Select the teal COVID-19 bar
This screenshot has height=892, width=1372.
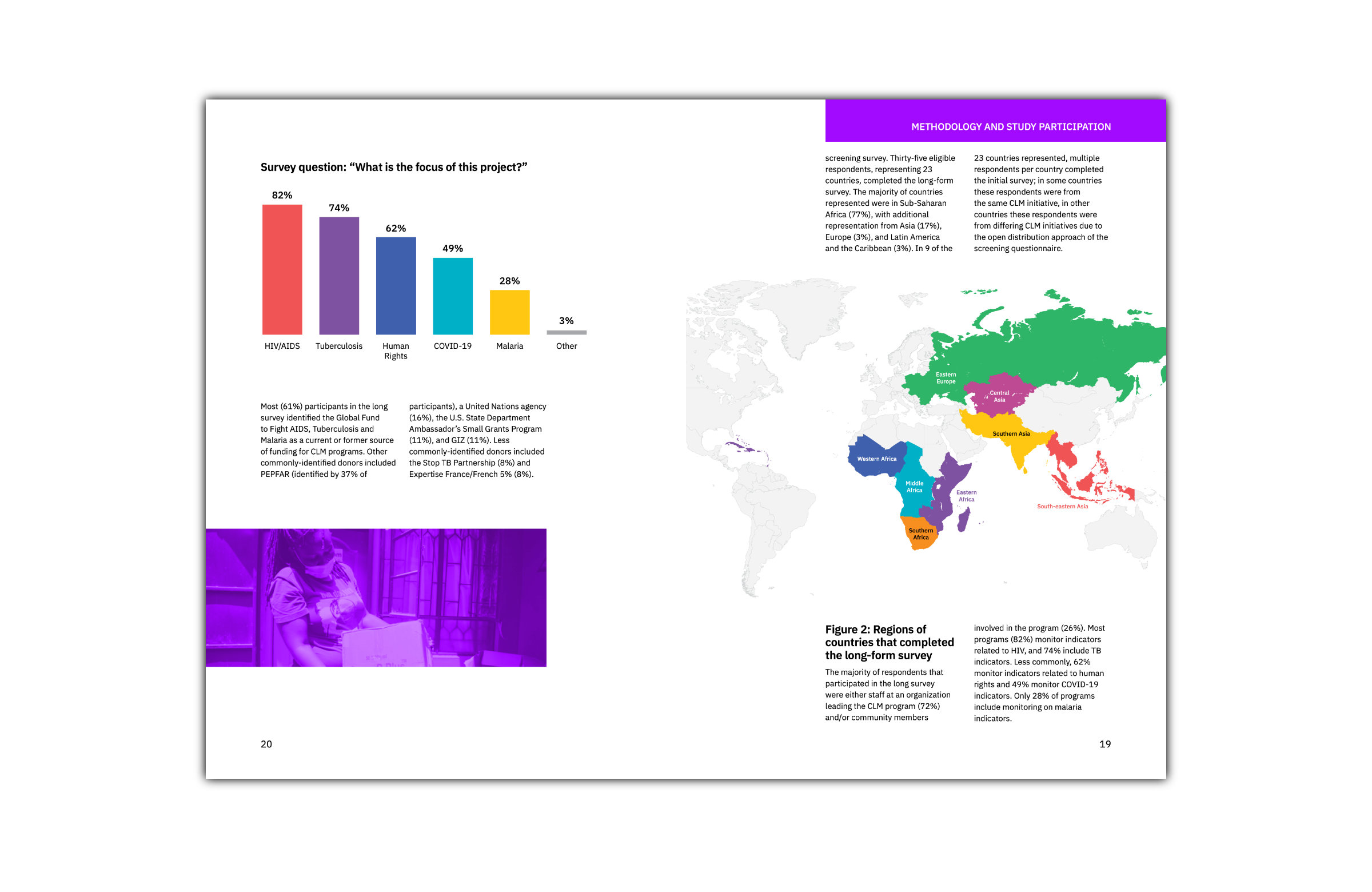pyautogui.click(x=453, y=296)
